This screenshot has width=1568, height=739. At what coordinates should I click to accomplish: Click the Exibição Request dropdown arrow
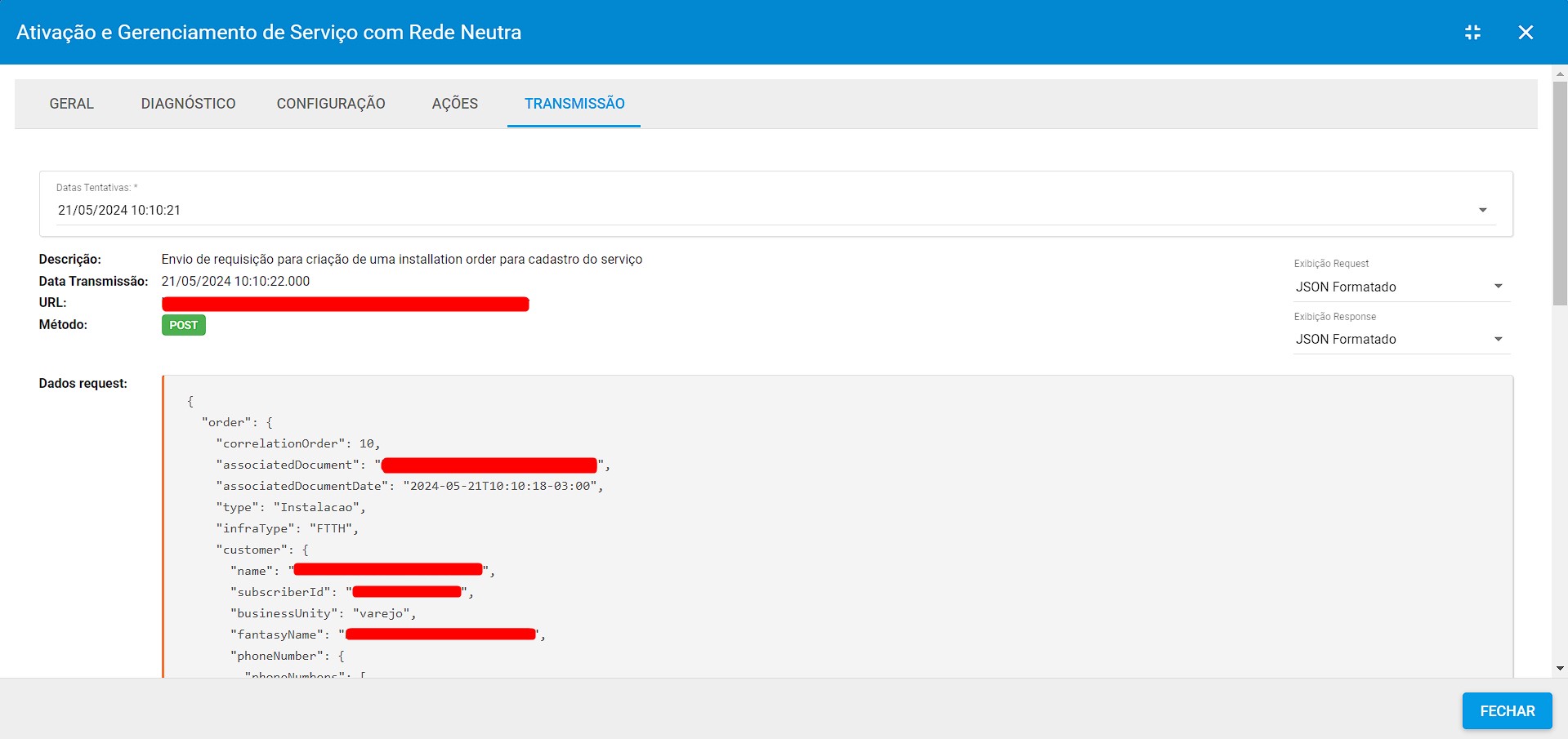tap(1499, 287)
